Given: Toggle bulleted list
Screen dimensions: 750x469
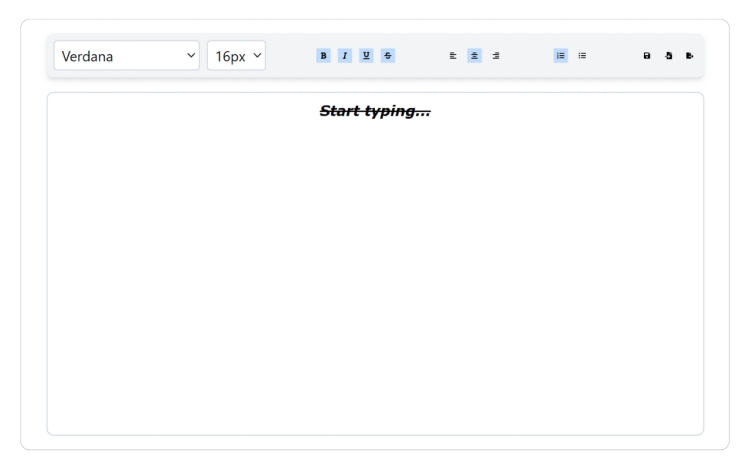Looking at the screenshot, I should pyautogui.click(x=582, y=55).
